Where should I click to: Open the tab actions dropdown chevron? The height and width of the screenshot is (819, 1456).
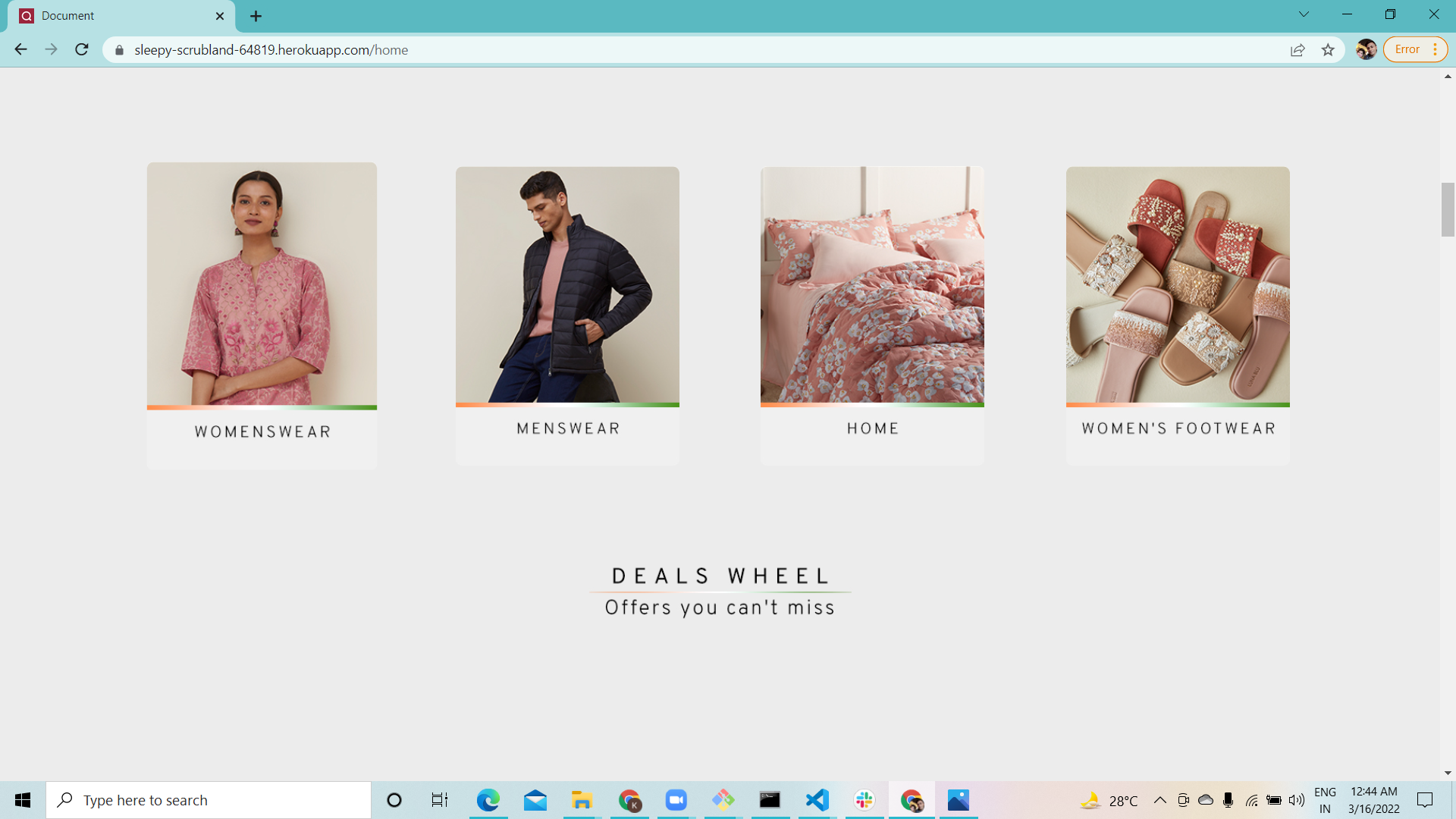pyautogui.click(x=1303, y=14)
